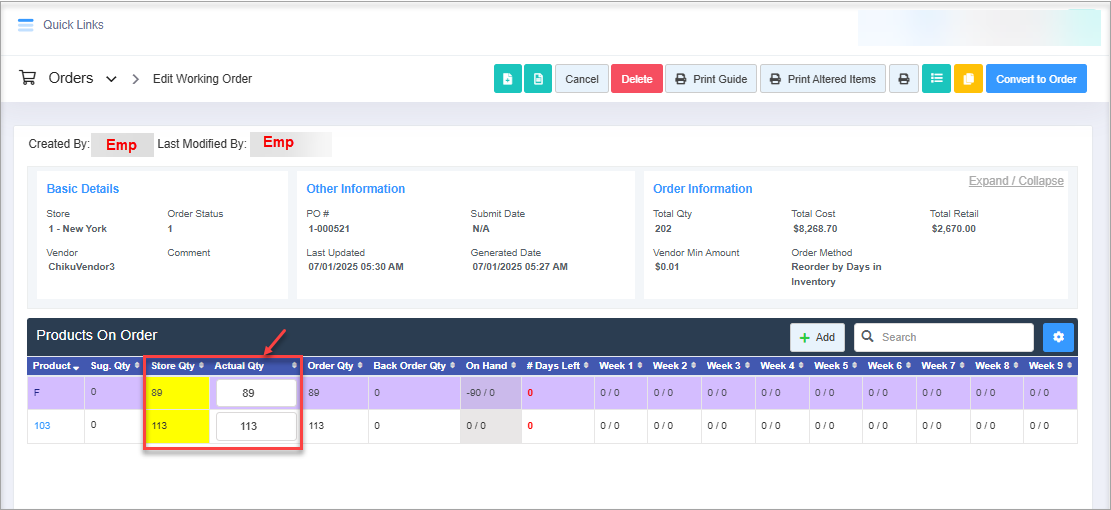
Task: Click the yellow copy icon button
Action: 968,79
